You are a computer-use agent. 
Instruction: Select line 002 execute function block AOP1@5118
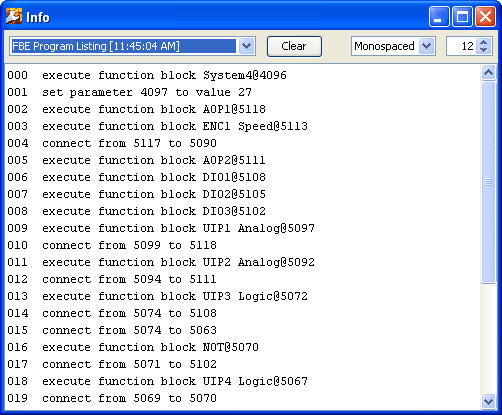(136, 109)
